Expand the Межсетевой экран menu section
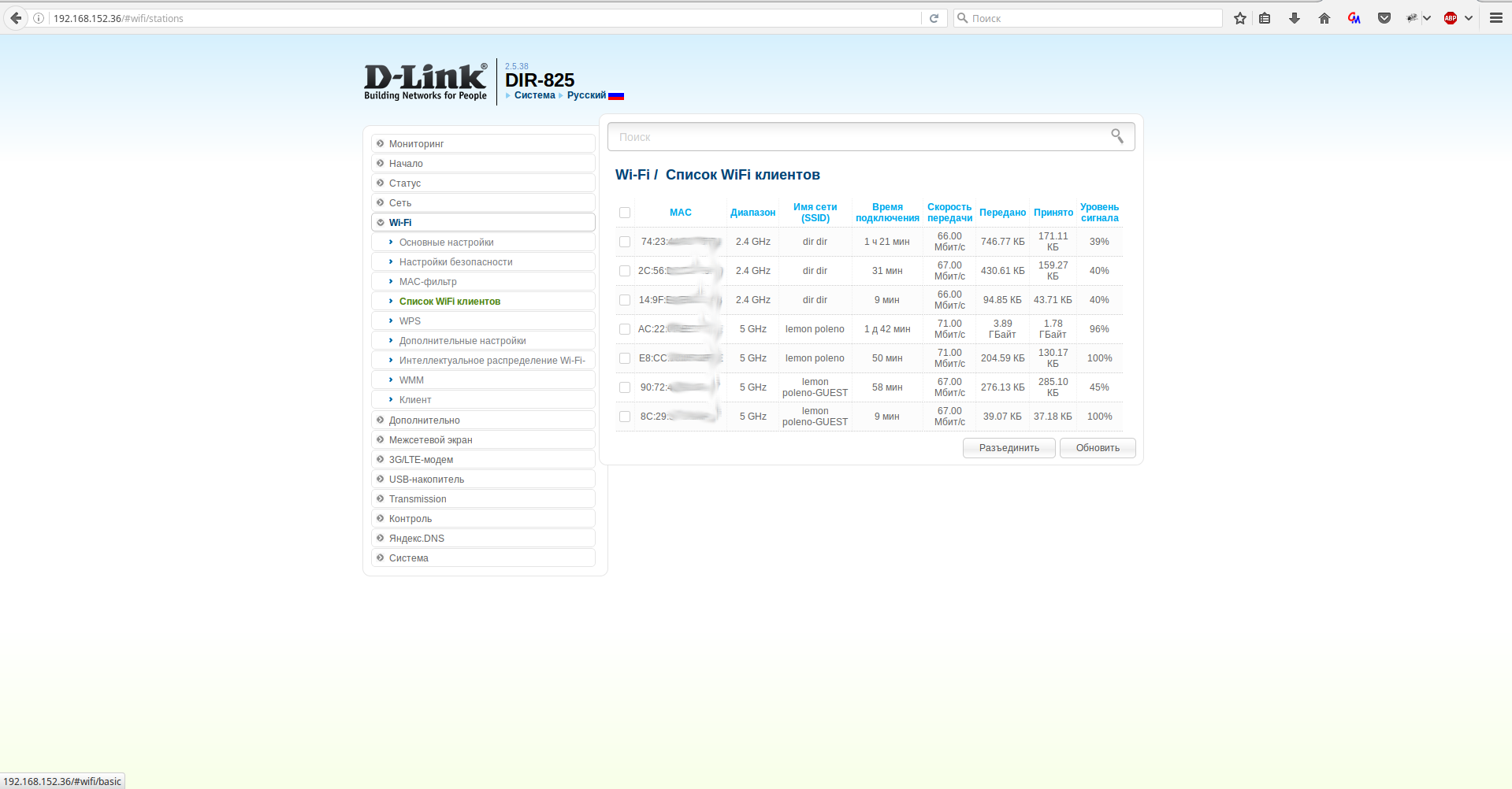The height and width of the screenshot is (789, 1512). click(x=483, y=439)
